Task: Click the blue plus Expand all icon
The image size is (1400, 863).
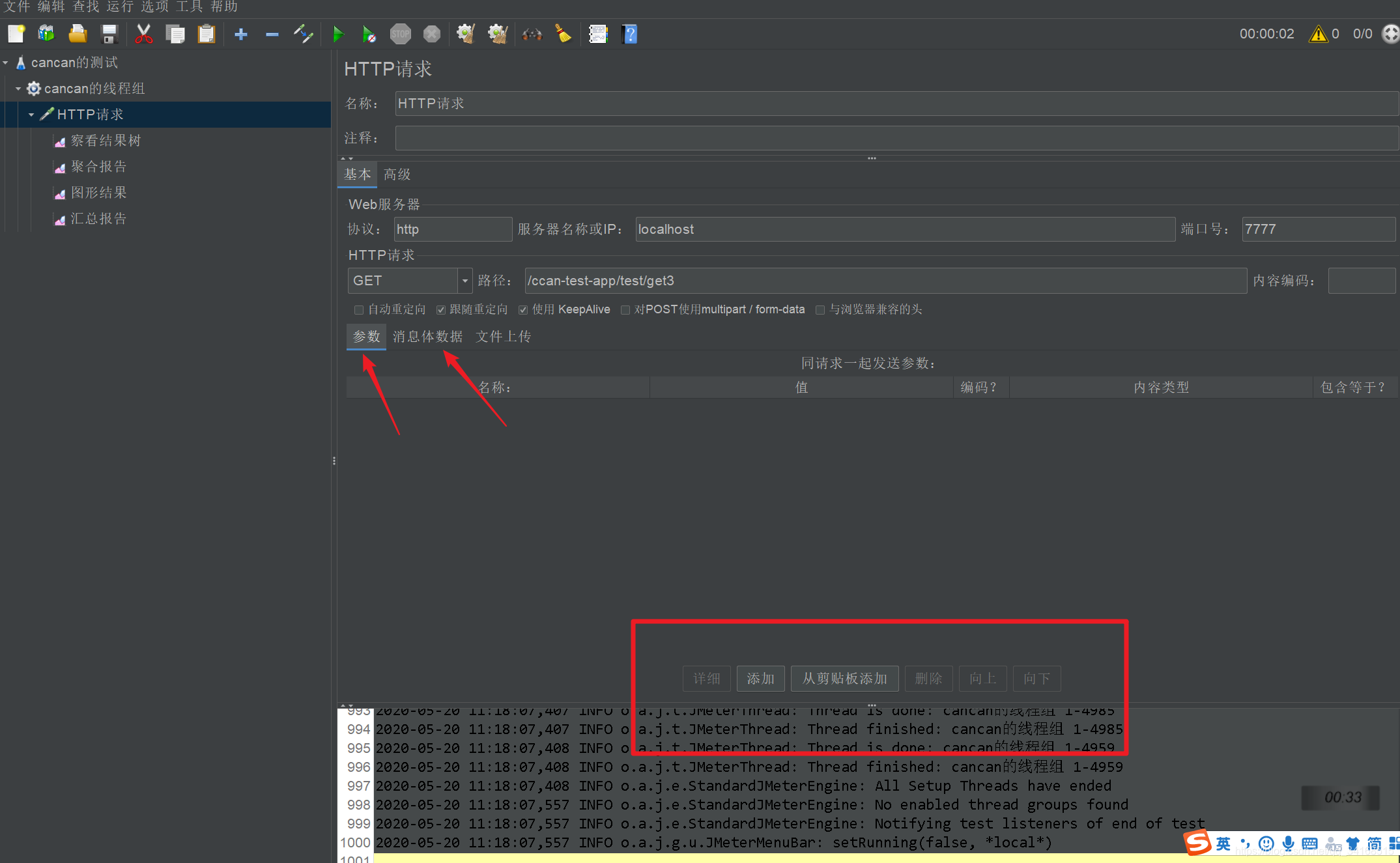Action: point(241,34)
